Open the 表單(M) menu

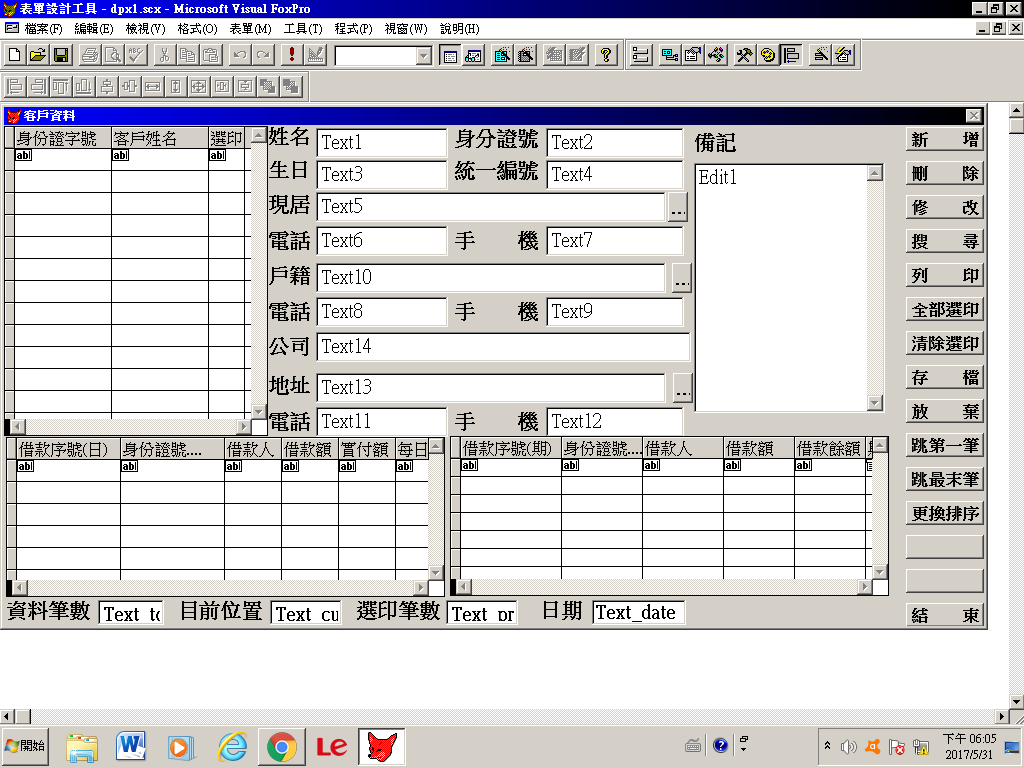250,29
